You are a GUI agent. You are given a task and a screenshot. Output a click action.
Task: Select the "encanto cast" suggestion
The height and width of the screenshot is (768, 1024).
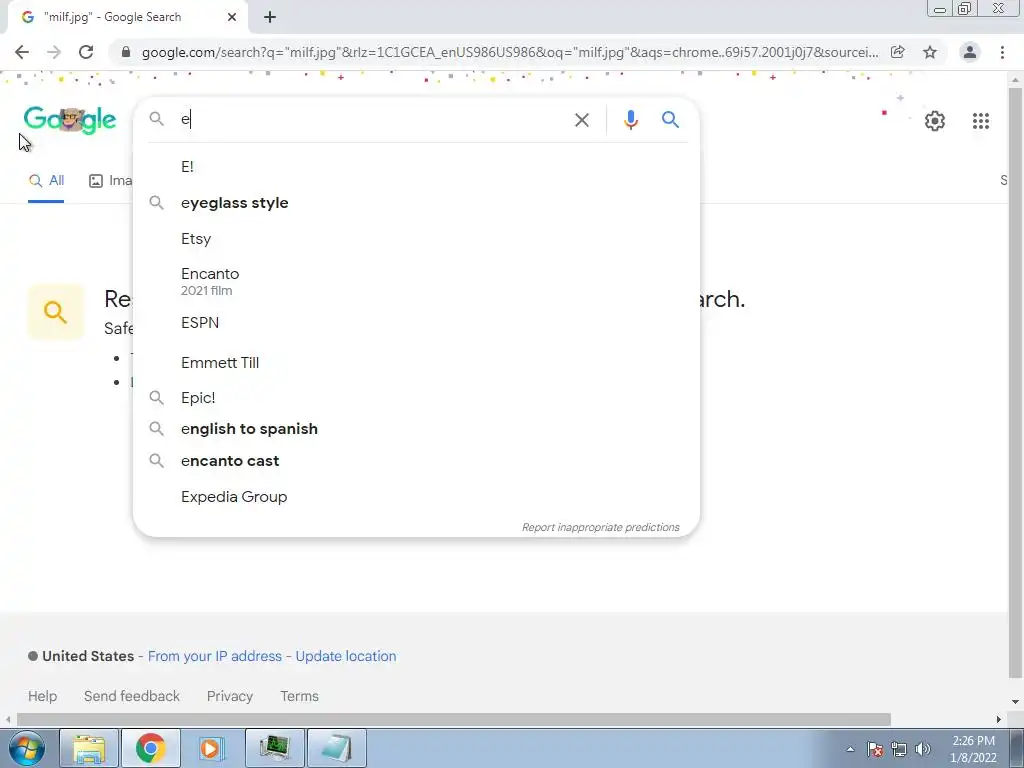[x=416, y=460]
